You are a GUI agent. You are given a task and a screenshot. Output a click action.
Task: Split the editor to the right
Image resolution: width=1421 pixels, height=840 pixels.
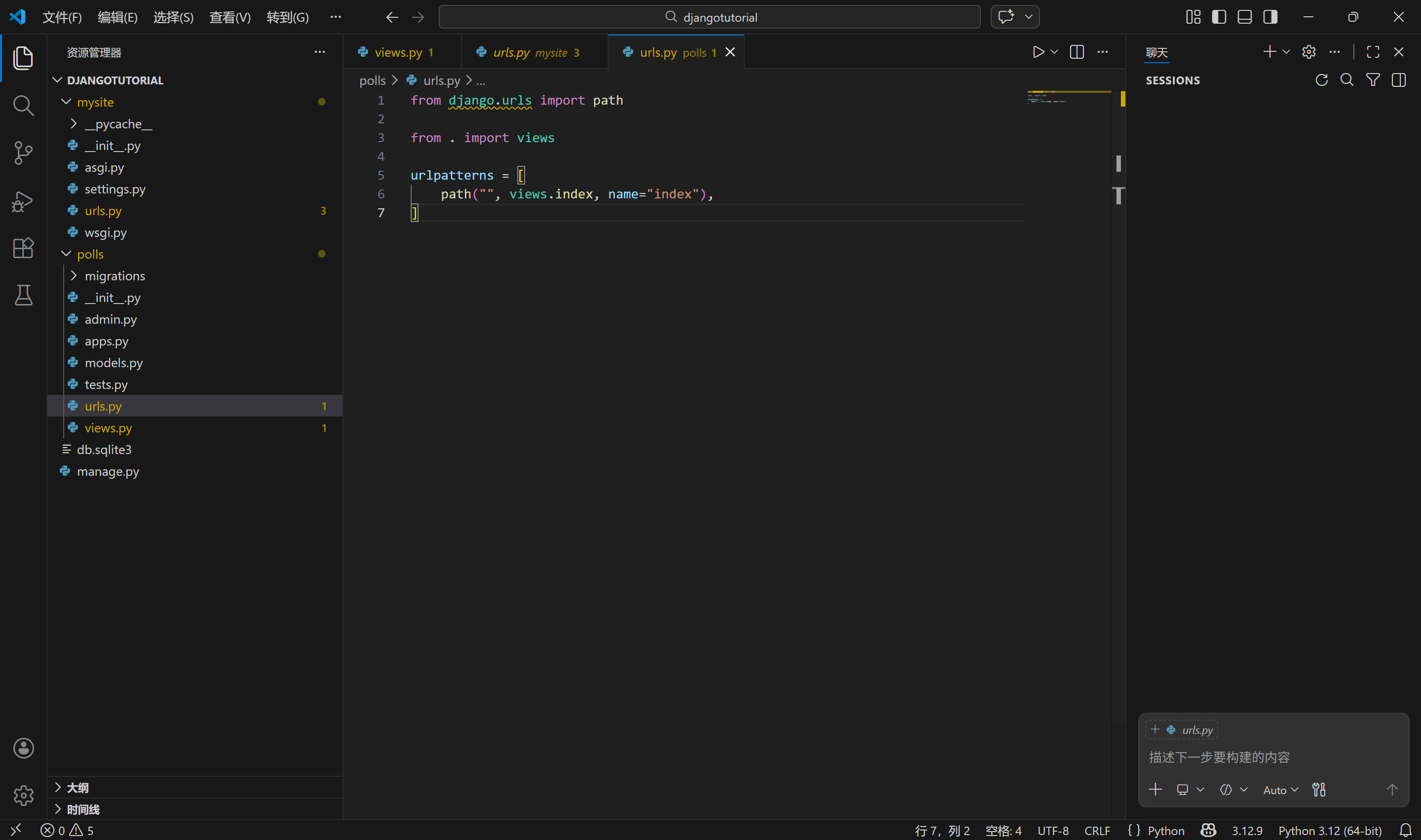click(1076, 52)
